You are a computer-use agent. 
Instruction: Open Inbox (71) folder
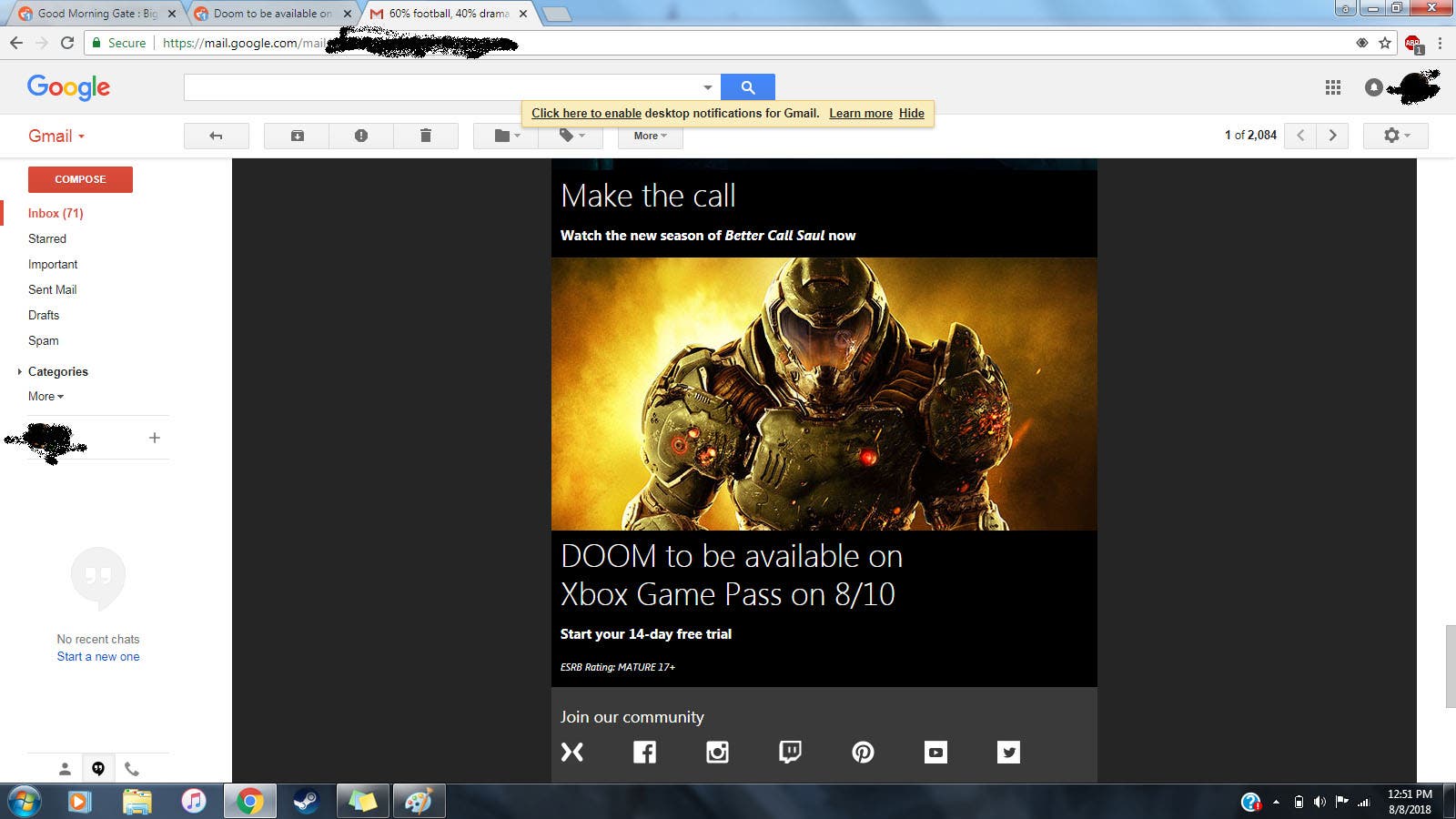56,213
